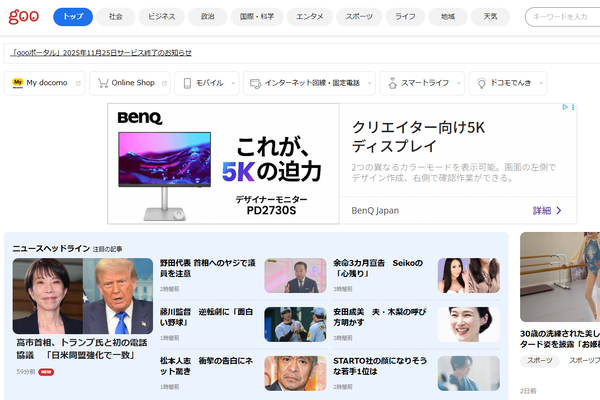Open the STARTO社の顔になりそうな若手 article
This screenshot has height=400, width=600.
pos(380,366)
